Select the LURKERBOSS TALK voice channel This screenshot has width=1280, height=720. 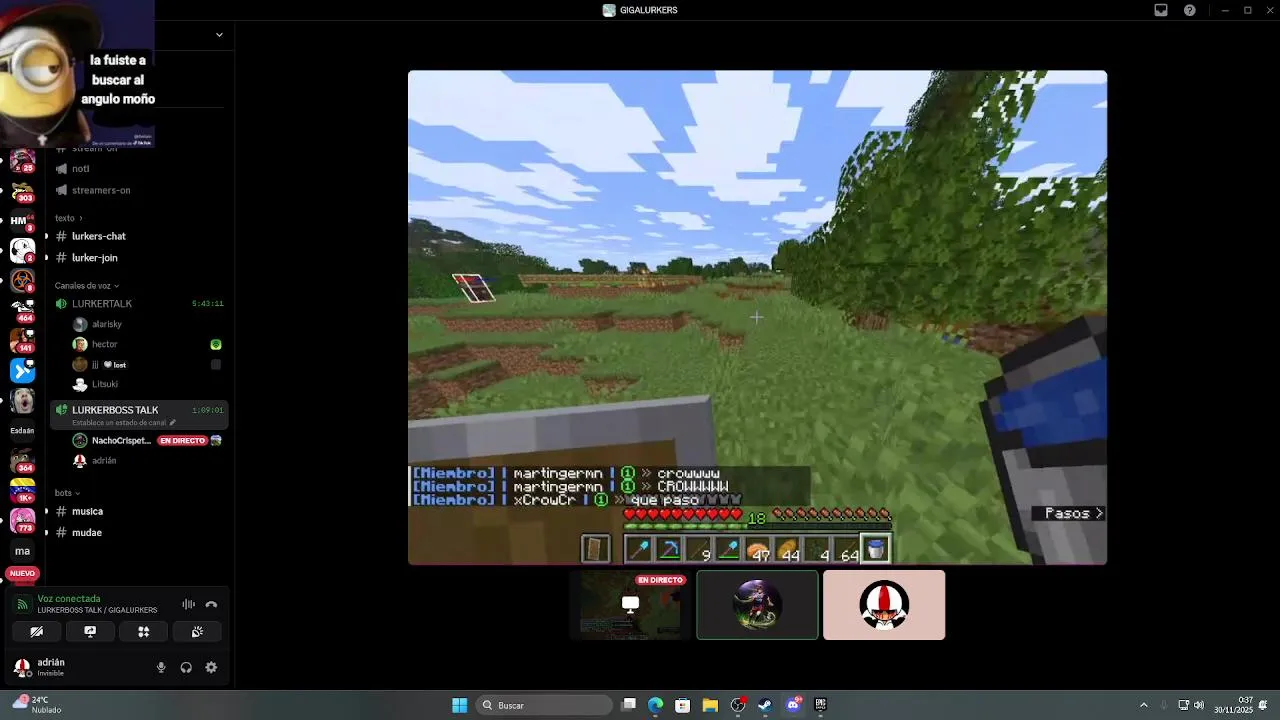pos(115,410)
